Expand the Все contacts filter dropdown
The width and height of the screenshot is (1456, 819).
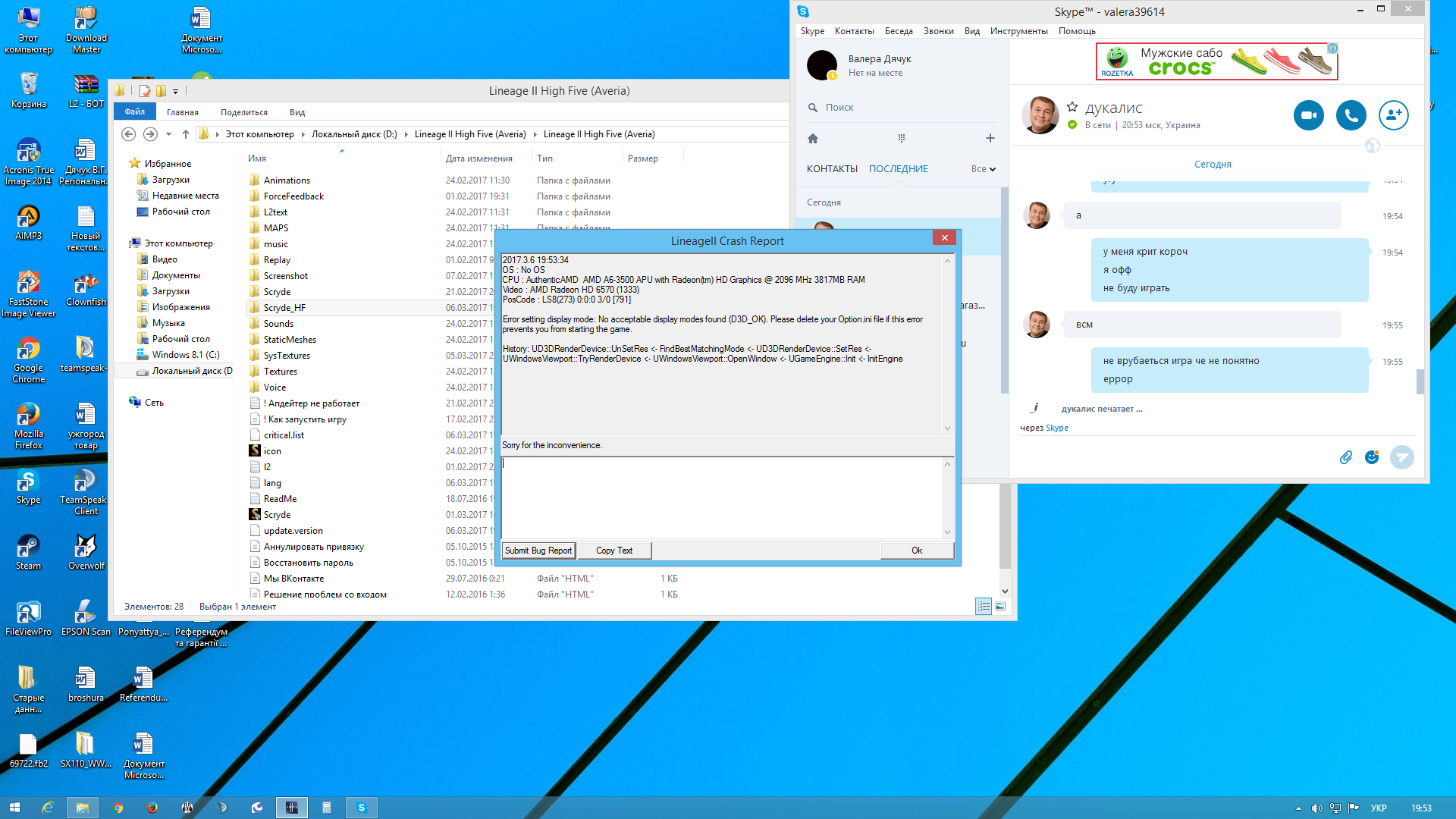[983, 169]
